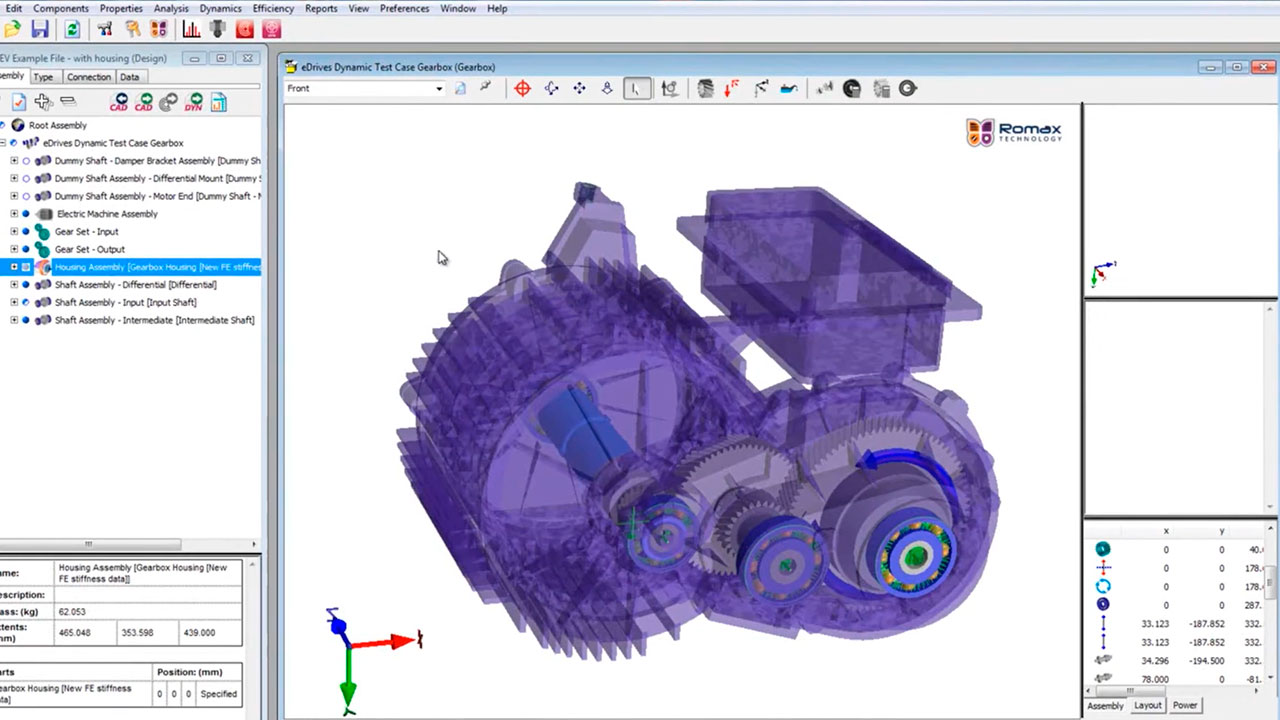Click the Save floppy disk icon
Viewport: 1280px width, 720px height.
click(40, 30)
